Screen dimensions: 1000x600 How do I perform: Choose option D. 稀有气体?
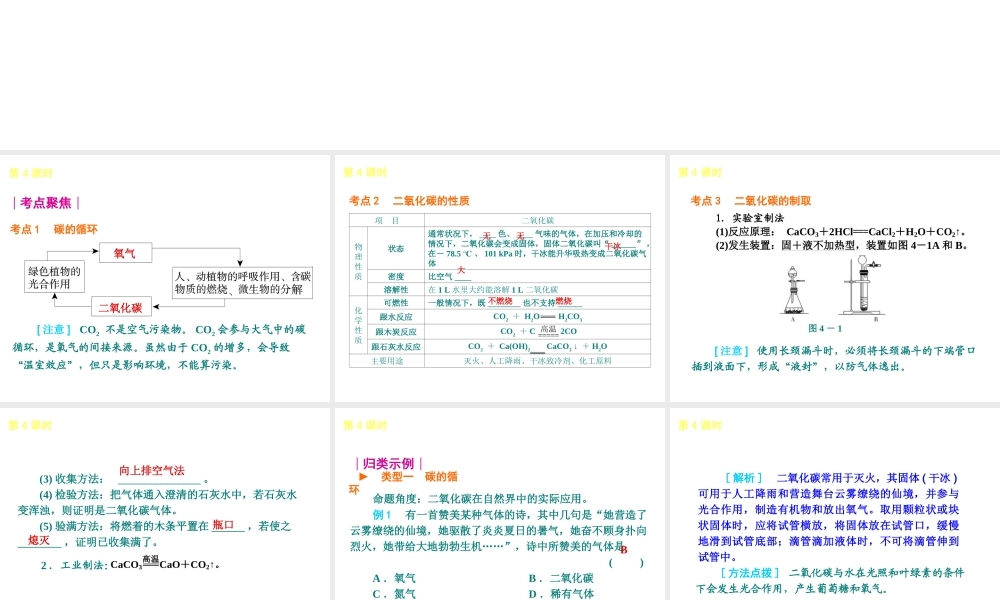[561, 594]
